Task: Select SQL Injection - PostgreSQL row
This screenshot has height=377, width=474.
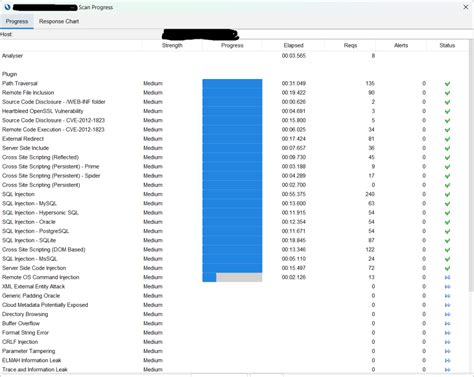Action: [234, 231]
